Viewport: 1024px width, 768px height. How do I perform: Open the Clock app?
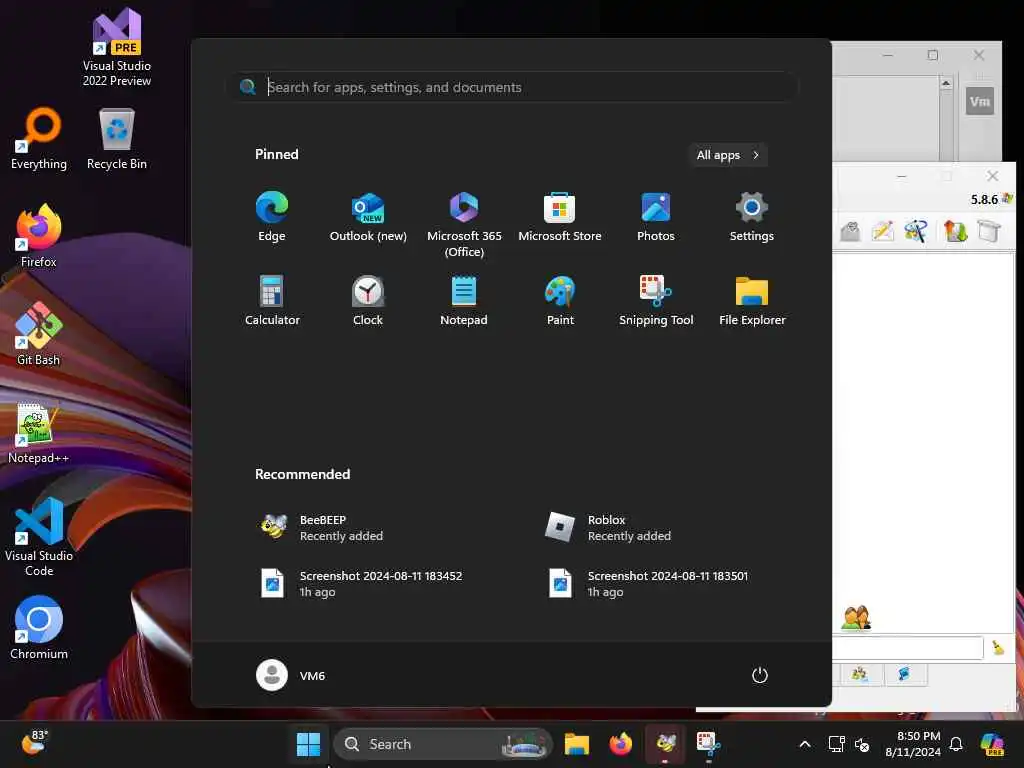coord(368,301)
